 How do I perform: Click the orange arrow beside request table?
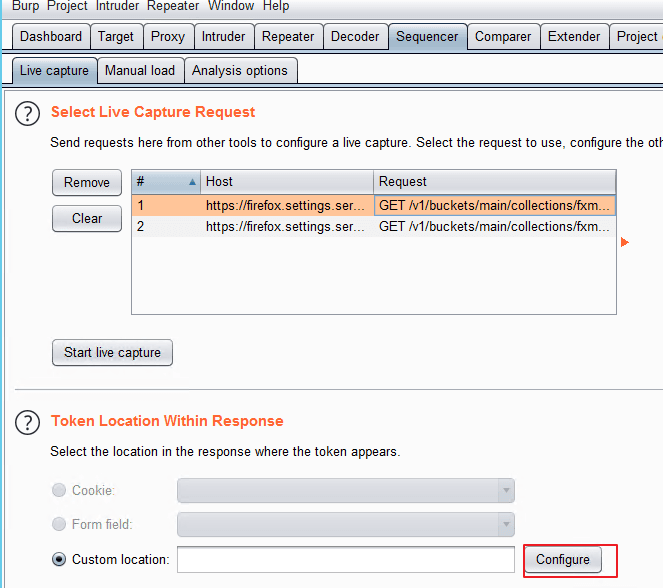point(625,242)
